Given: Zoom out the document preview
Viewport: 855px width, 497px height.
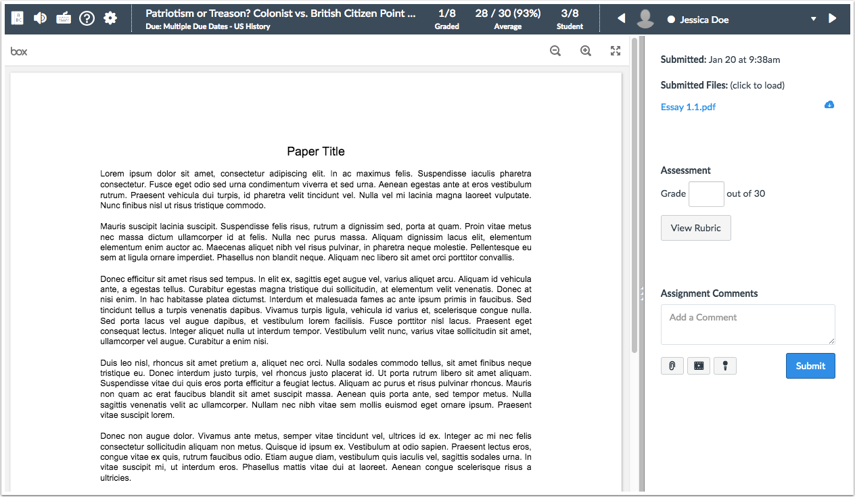Looking at the screenshot, I should pyautogui.click(x=555, y=51).
